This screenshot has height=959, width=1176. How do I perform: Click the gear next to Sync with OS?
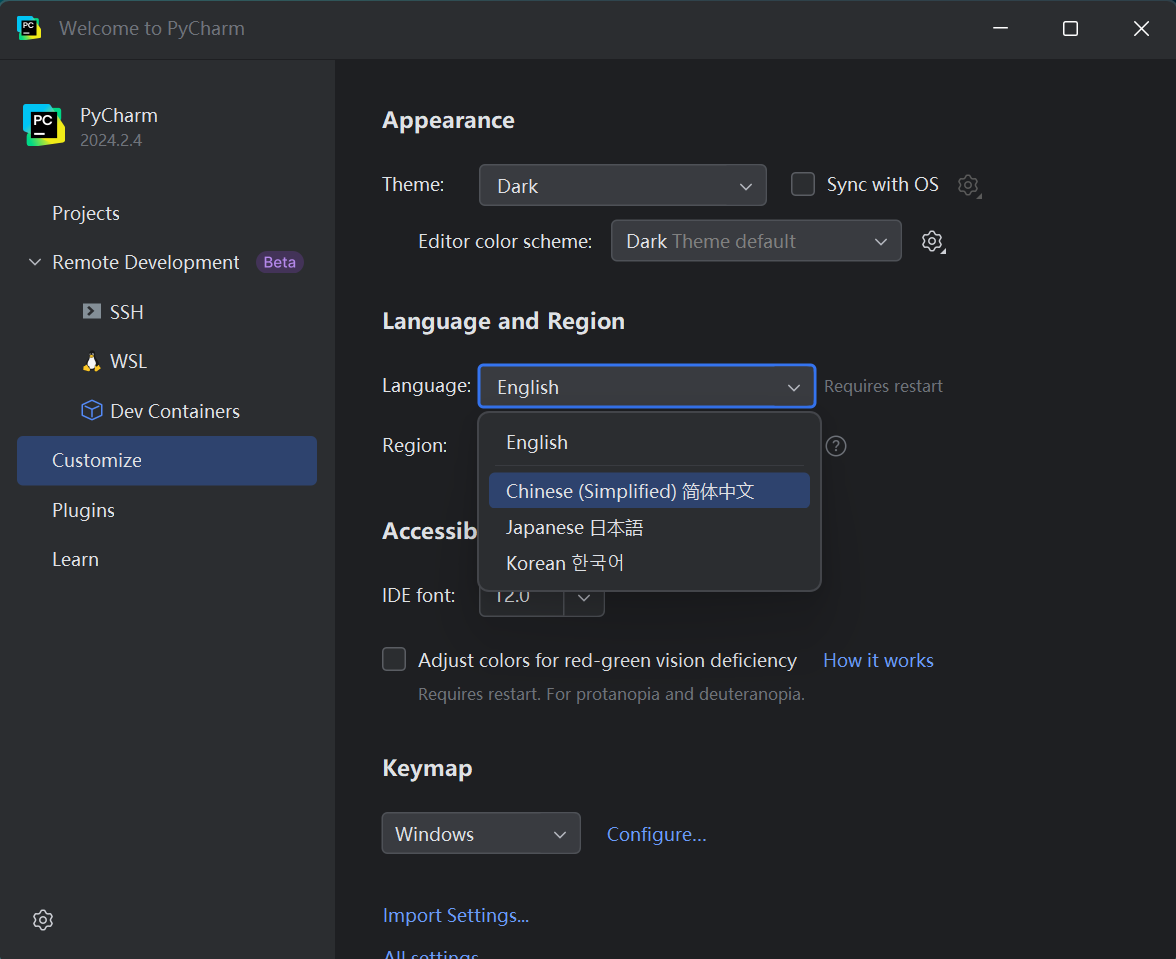coord(968,185)
